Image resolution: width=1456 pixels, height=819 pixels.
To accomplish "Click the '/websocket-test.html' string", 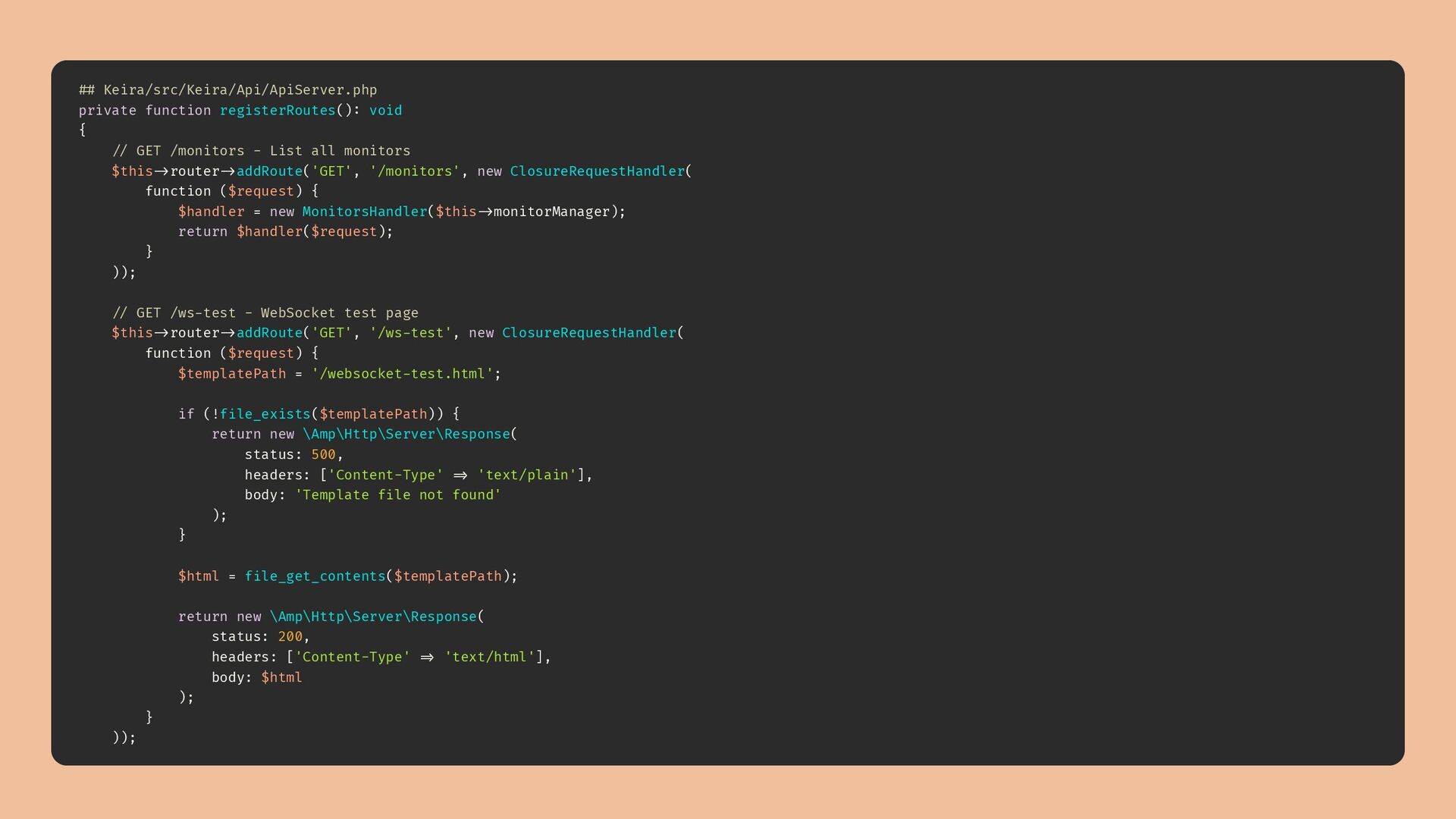I will [x=402, y=374].
